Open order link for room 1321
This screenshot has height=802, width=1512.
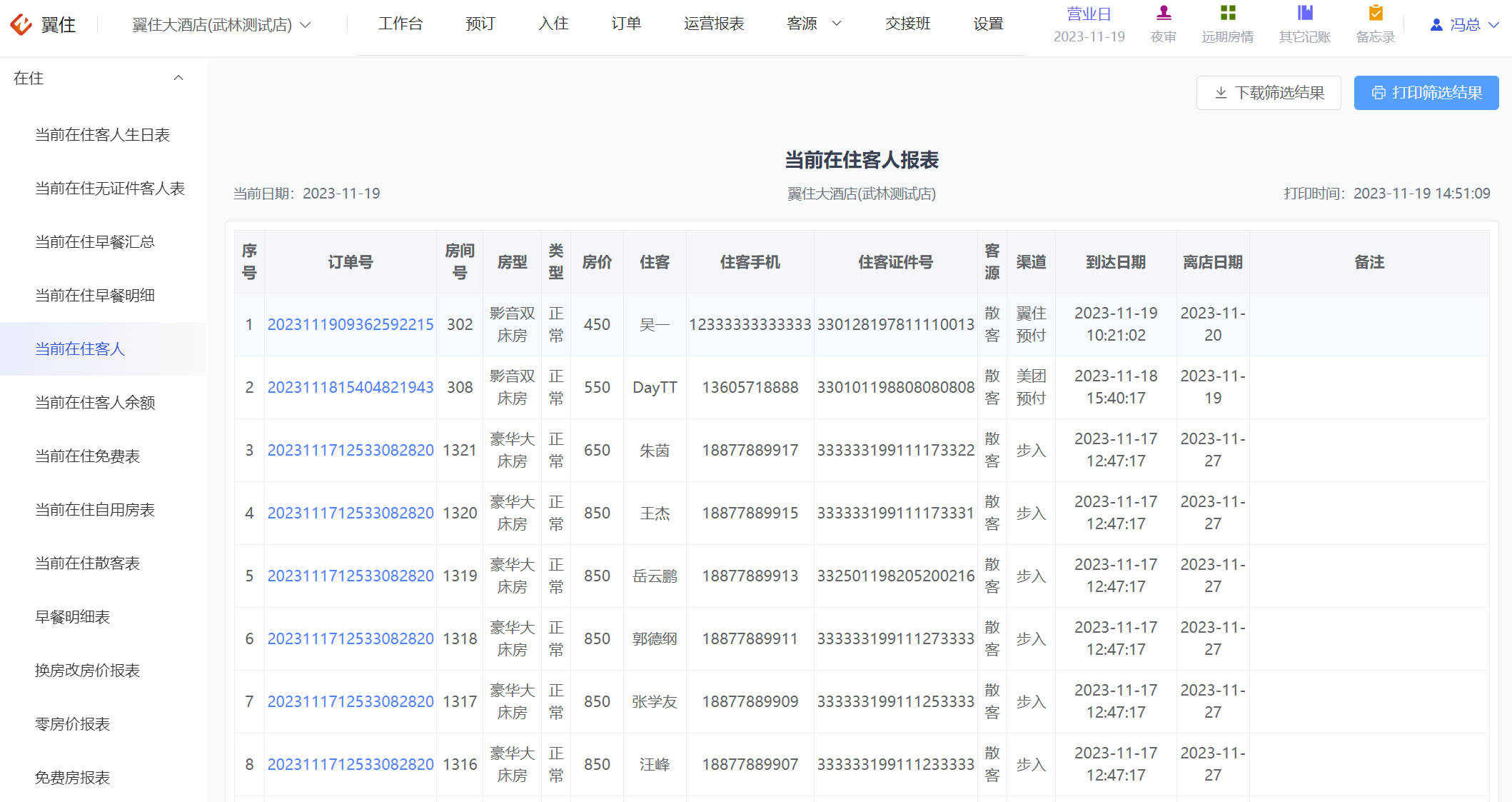(351, 451)
